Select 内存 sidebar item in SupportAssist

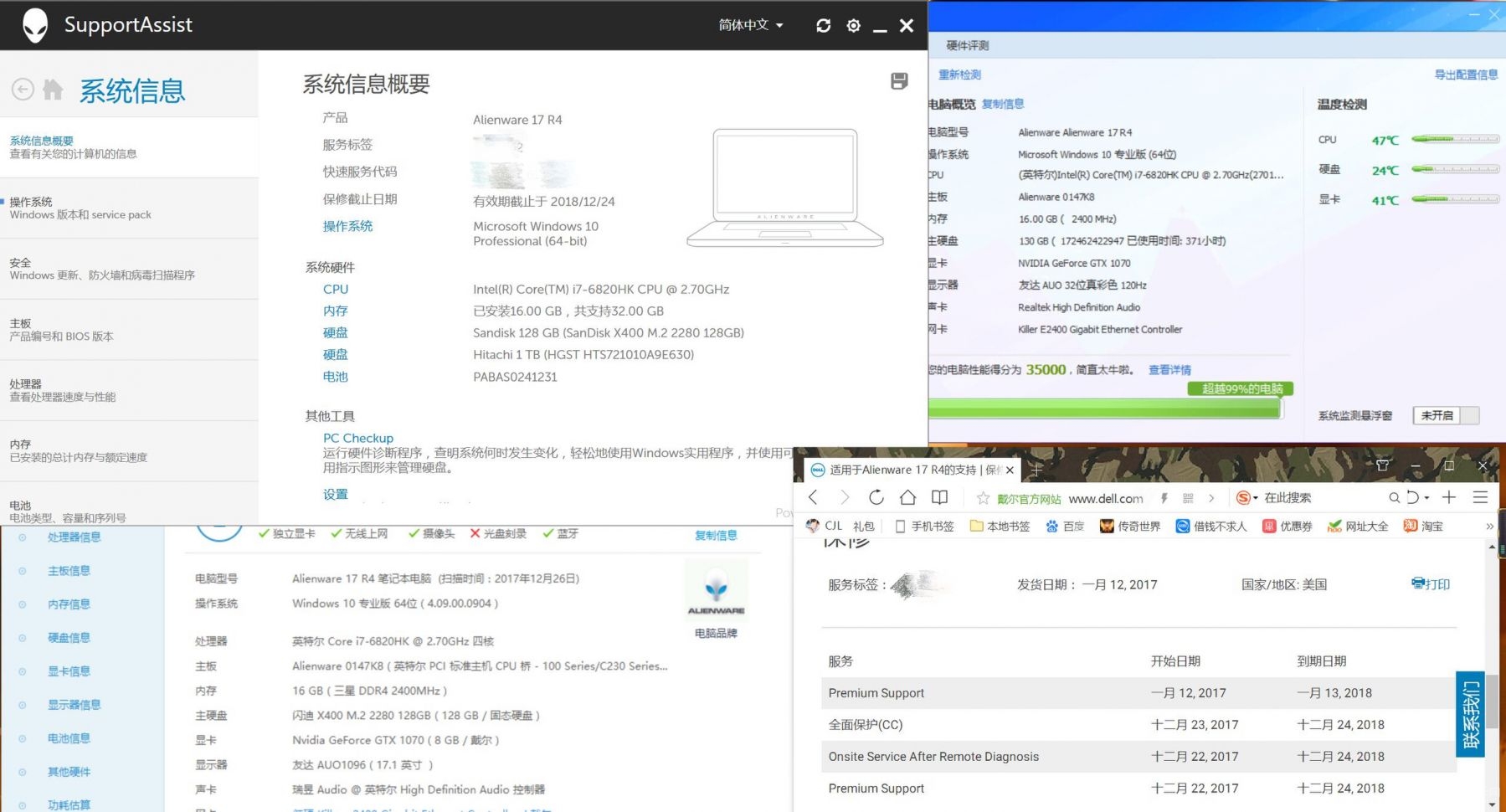(129, 450)
